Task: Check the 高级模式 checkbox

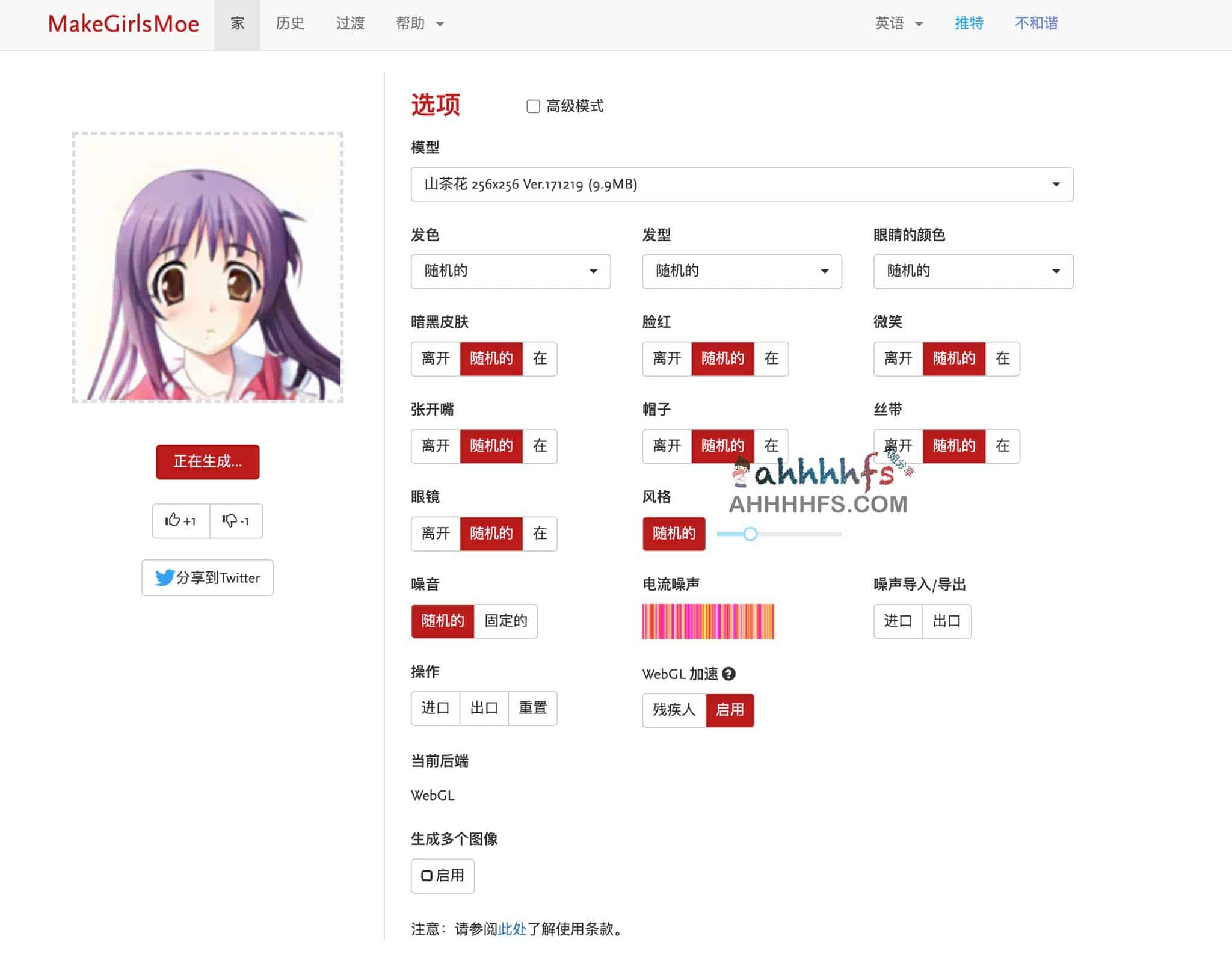Action: 532,106
